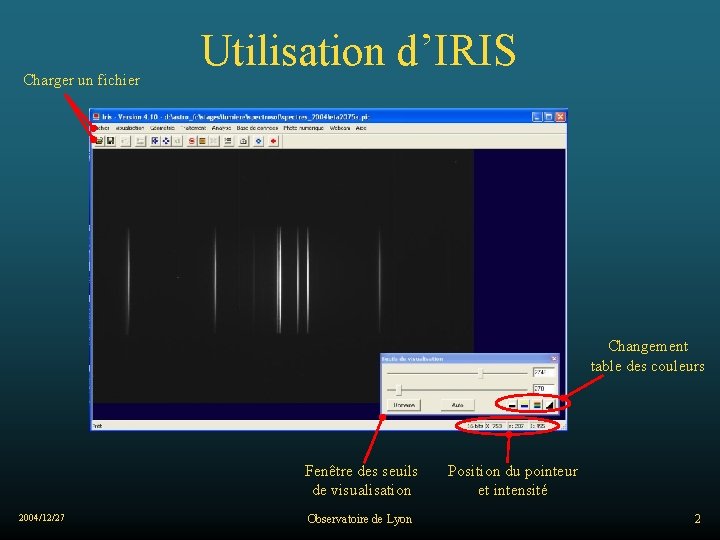Click the button left of Auto

pos(404,405)
